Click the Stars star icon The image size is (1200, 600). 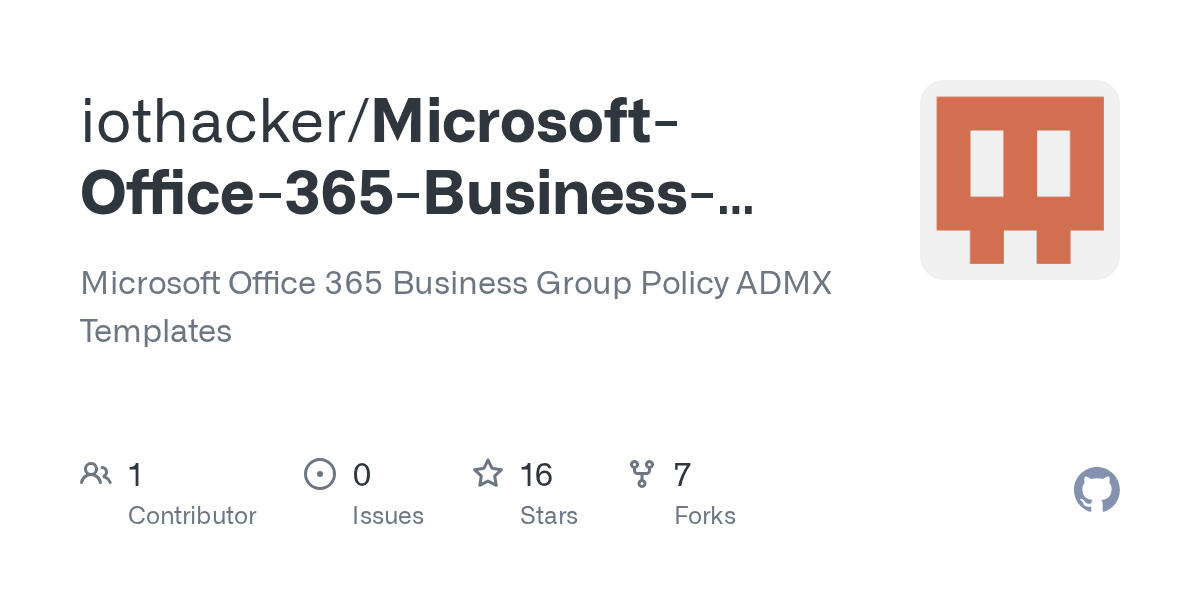coord(488,473)
